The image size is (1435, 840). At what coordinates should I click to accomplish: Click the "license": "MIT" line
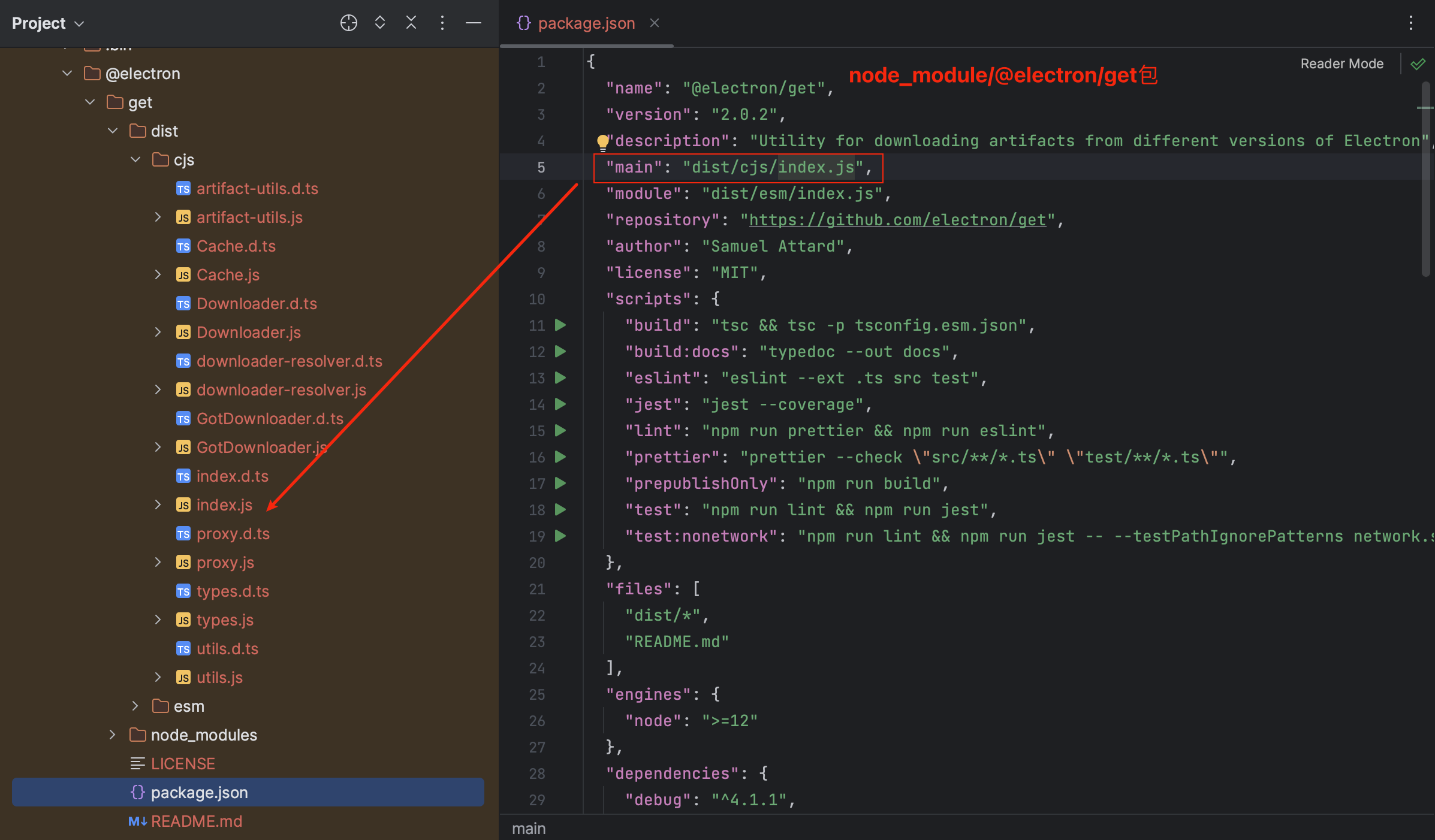tap(686, 272)
